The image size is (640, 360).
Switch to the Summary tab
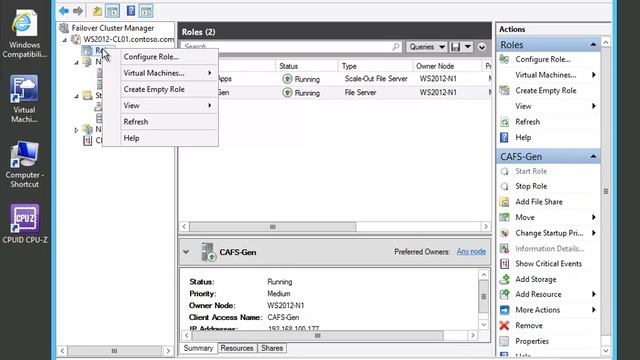[x=198, y=348]
